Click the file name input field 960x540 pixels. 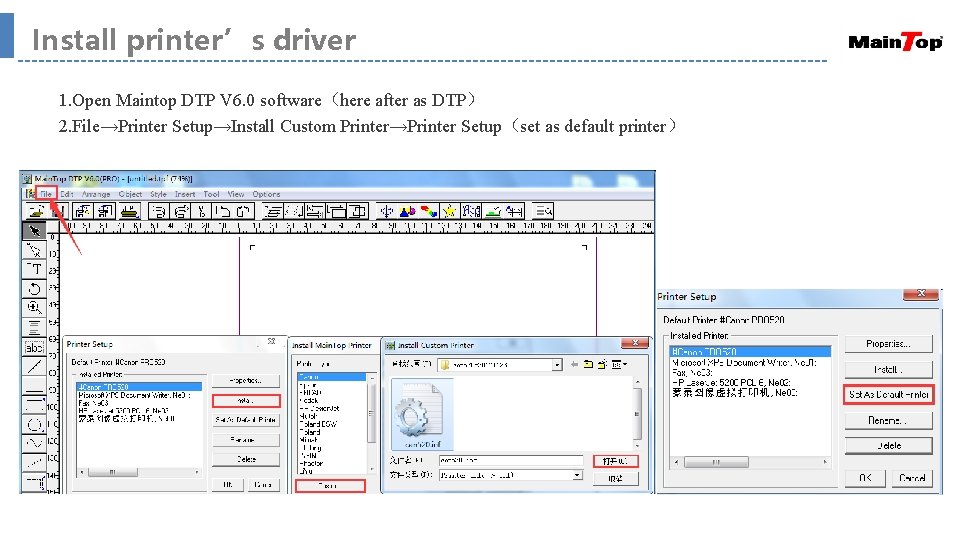point(511,460)
